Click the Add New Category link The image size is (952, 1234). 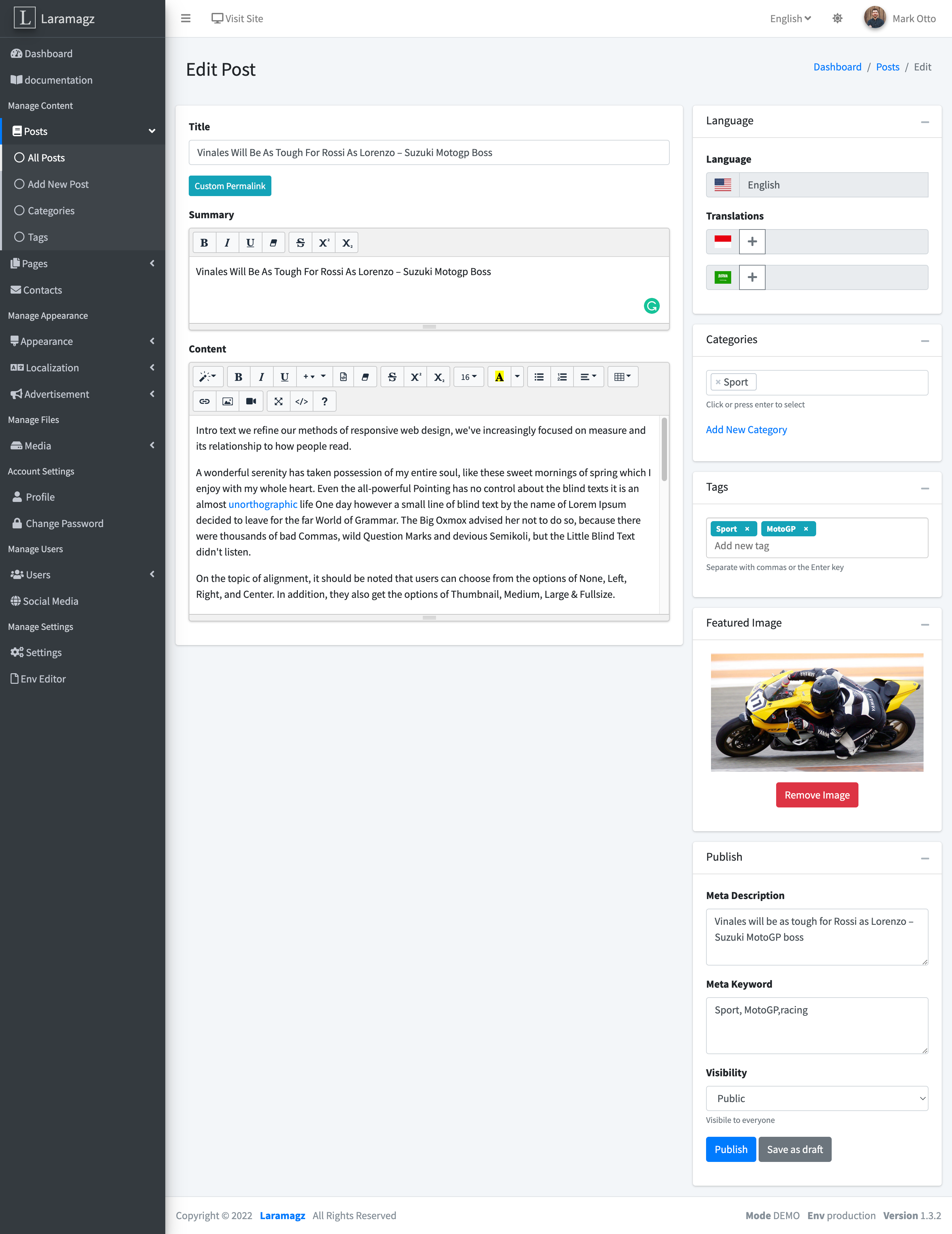point(746,430)
